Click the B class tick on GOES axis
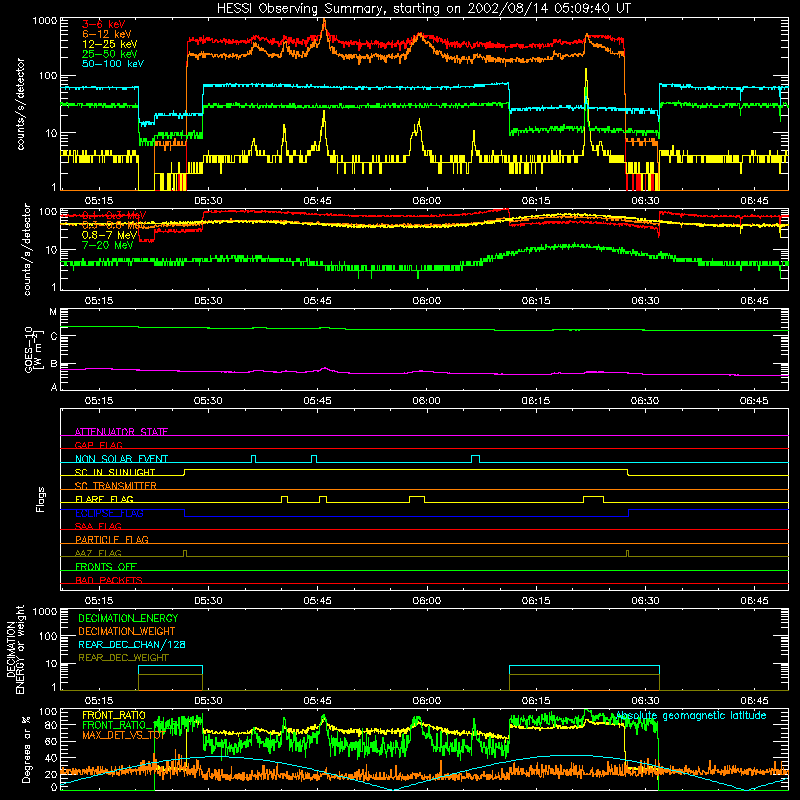Viewport: 800px width, 800px height. (53, 364)
